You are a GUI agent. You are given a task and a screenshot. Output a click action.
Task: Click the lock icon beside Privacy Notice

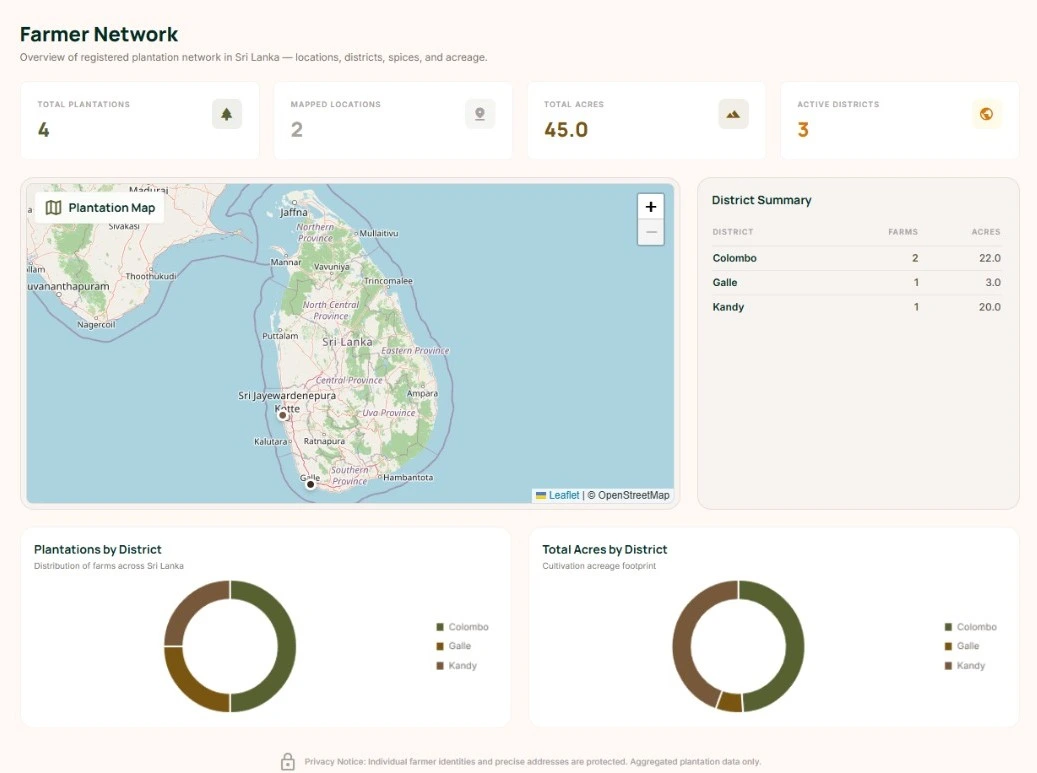(x=288, y=761)
